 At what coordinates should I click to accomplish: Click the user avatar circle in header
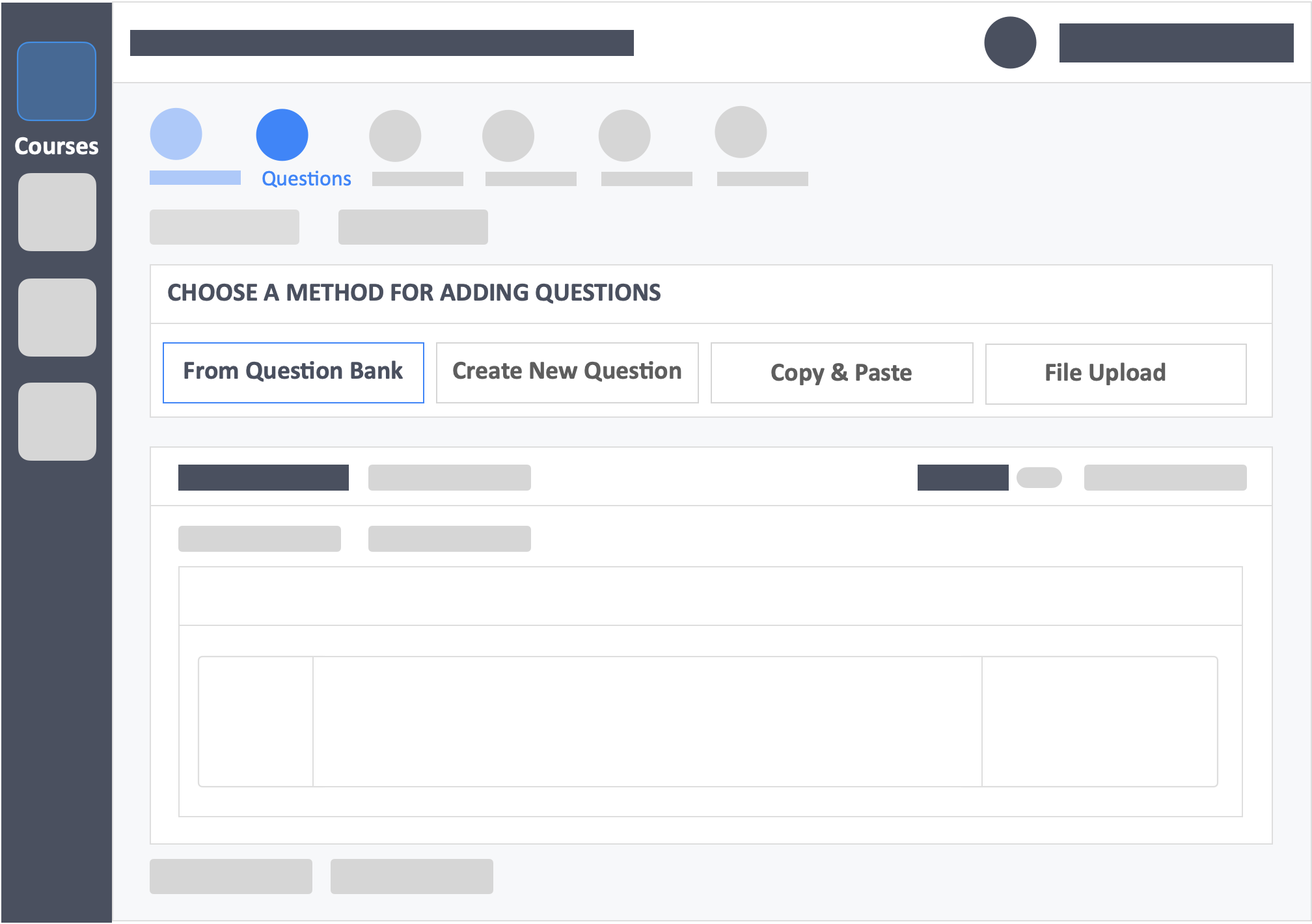[1010, 42]
